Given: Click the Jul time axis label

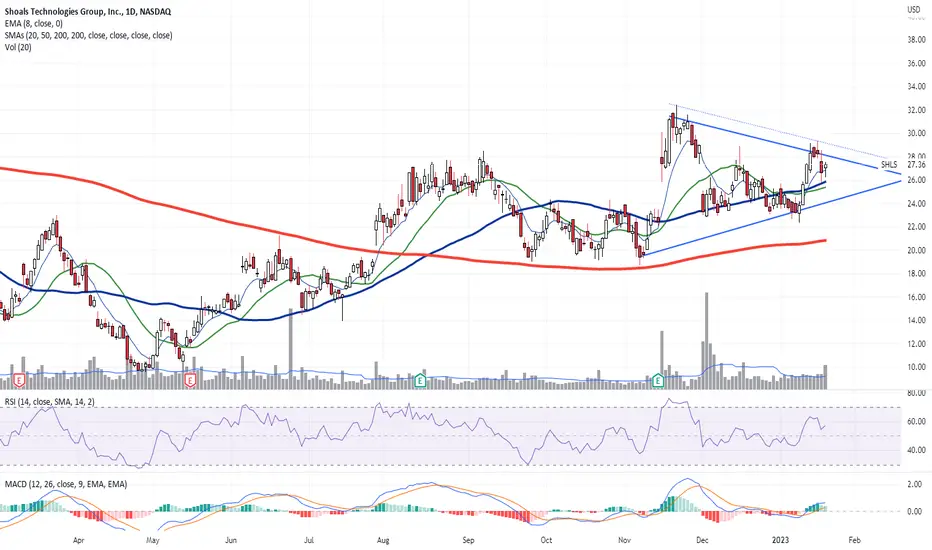Looking at the screenshot, I should [x=308, y=540].
